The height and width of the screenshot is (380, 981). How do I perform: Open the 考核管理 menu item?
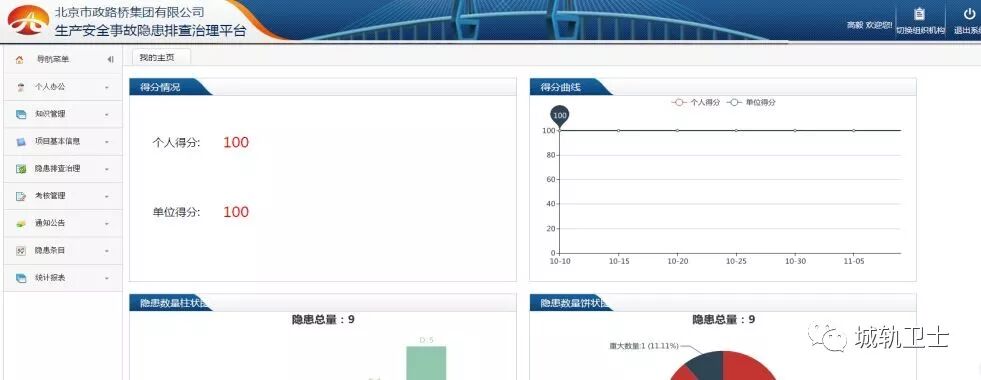[x=63, y=196]
